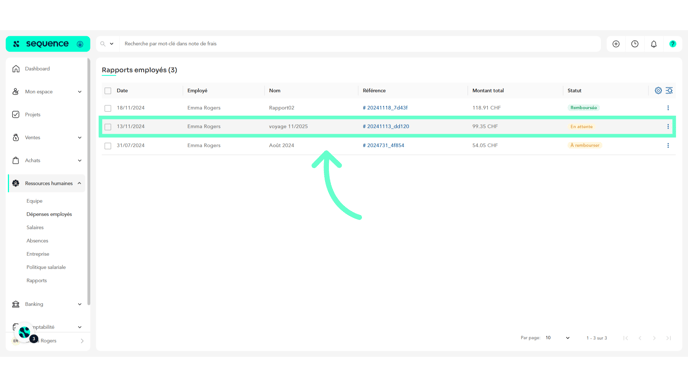
Task: Open the table filter icon
Action: pyautogui.click(x=669, y=90)
